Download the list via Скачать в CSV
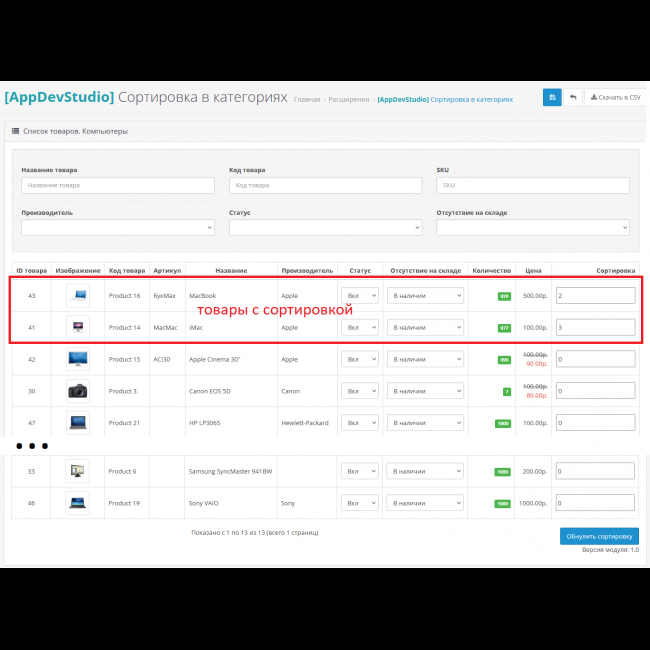This screenshot has height=650, width=650. (615, 97)
